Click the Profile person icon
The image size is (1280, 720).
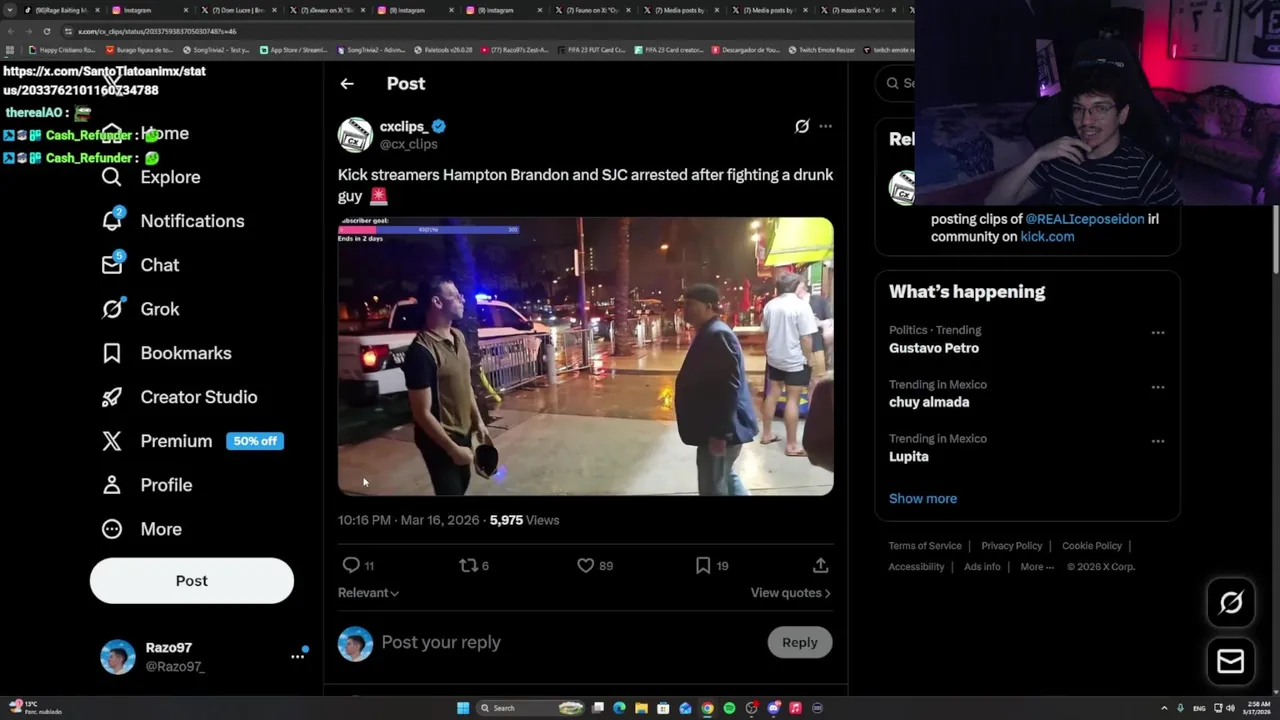click(x=112, y=485)
